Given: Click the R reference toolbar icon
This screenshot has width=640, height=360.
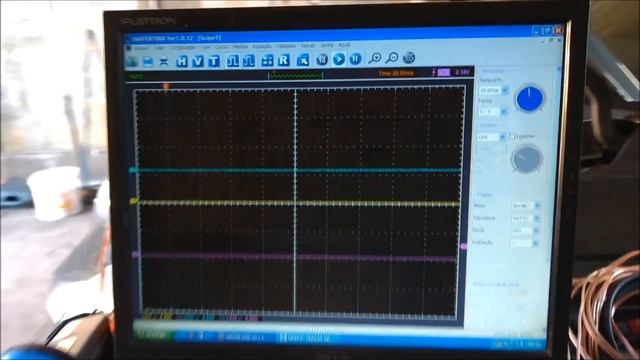Looking at the screenshot, I should coord(284,60).
